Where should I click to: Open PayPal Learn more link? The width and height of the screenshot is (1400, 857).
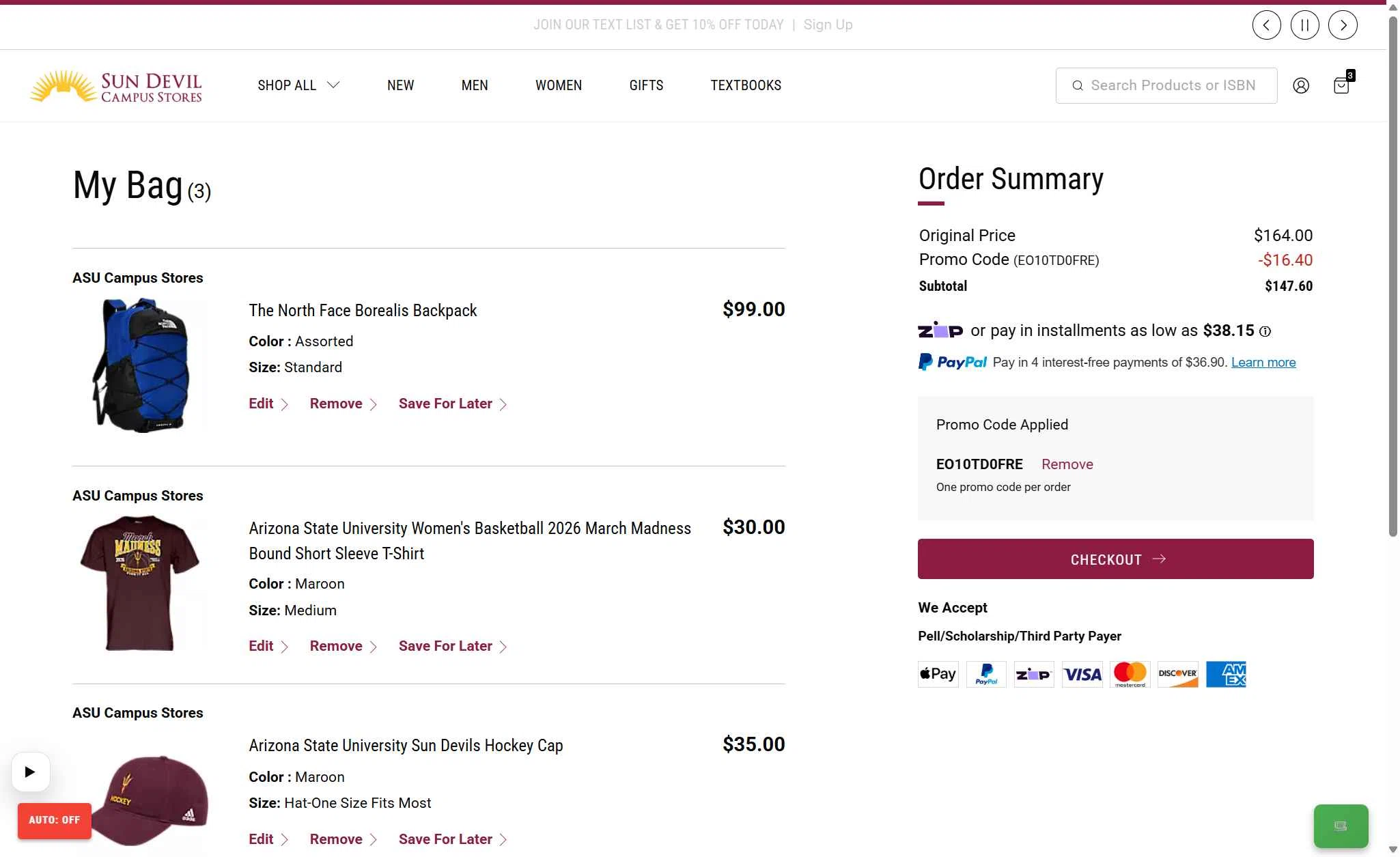(1263, 363)
